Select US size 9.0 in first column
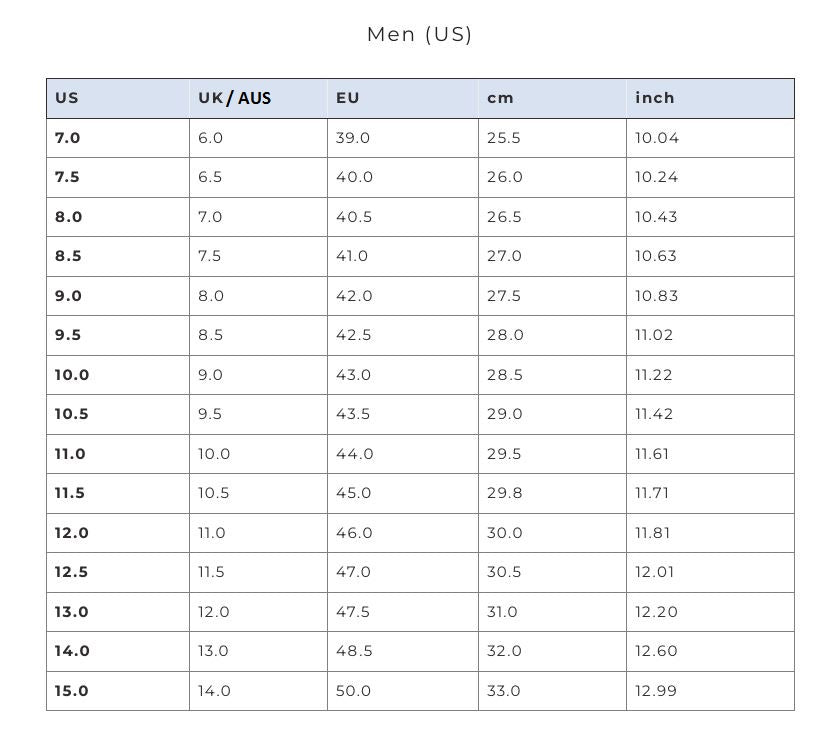Screen dimensions: 838x754 pos(68,296)
